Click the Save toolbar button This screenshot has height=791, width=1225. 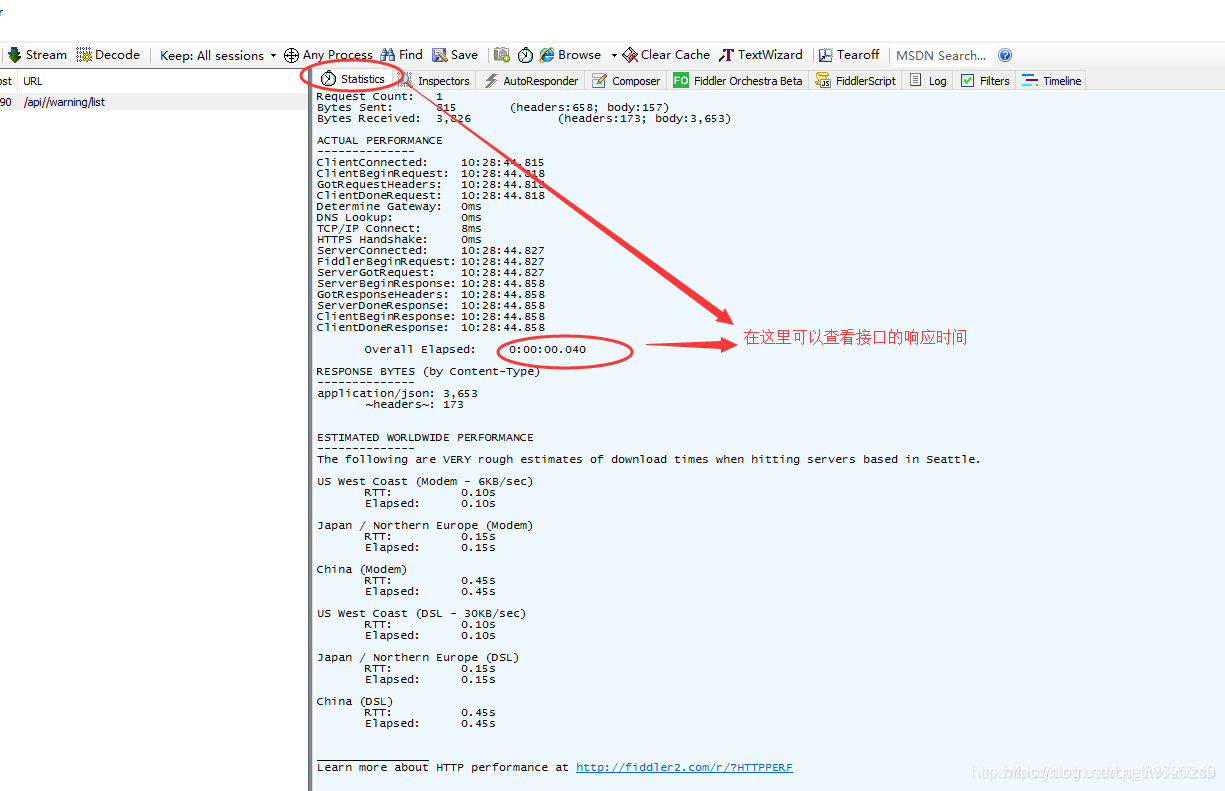[x=455, y=55]
